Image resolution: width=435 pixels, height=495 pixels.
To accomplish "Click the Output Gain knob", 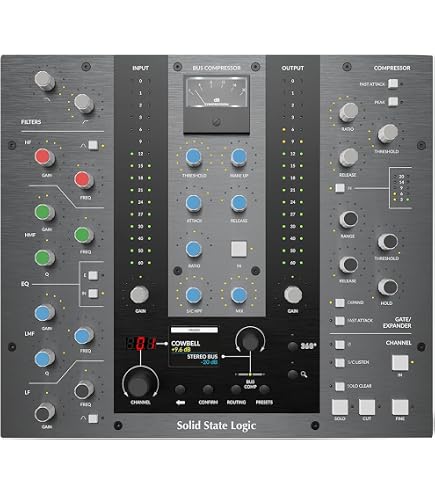I will (293, 294).
